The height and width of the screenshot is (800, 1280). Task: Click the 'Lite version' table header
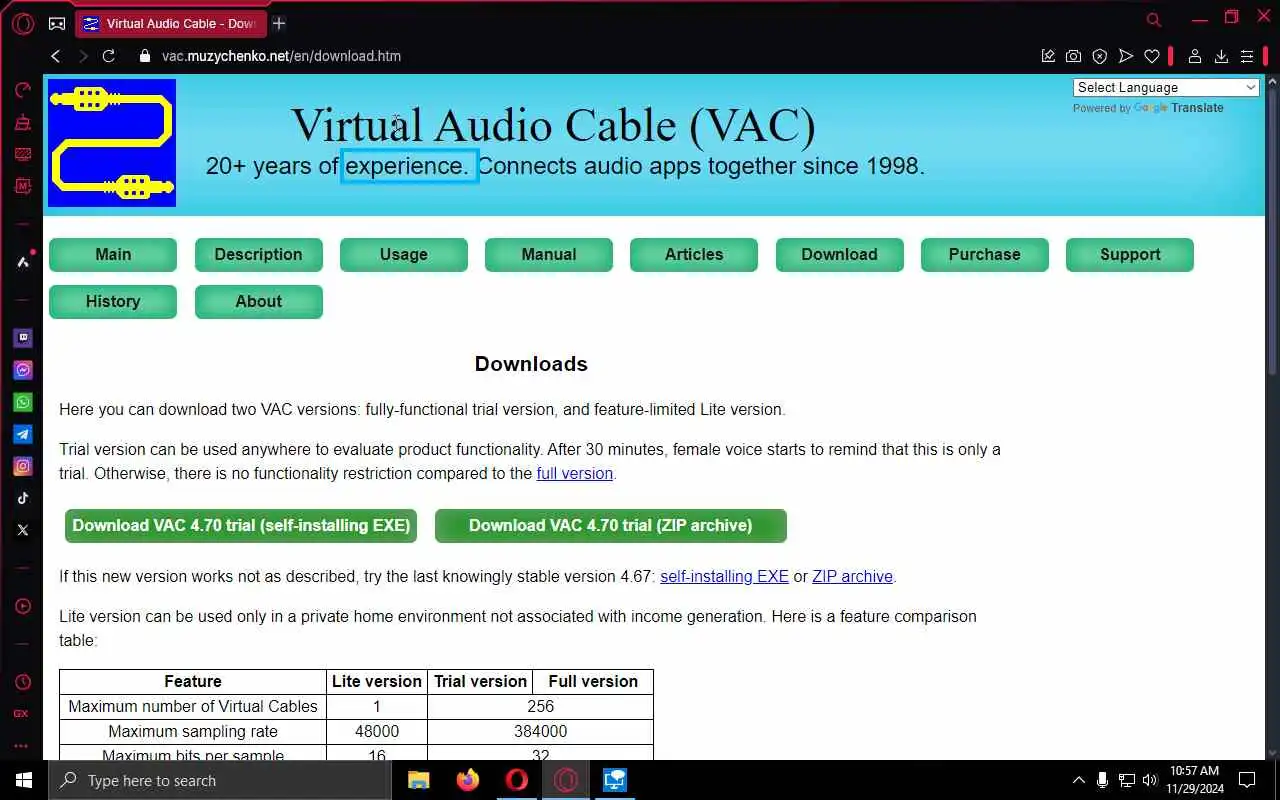tap(377, 681)
